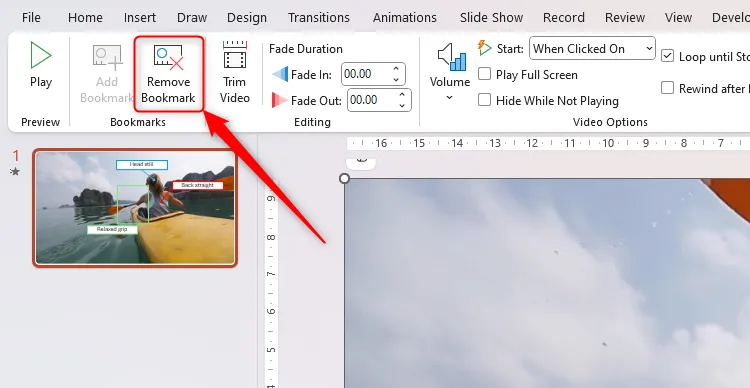This screenshot has height=388, width=750.
Task: Uncheck Loop until Stopped
Action: (667, 56)
